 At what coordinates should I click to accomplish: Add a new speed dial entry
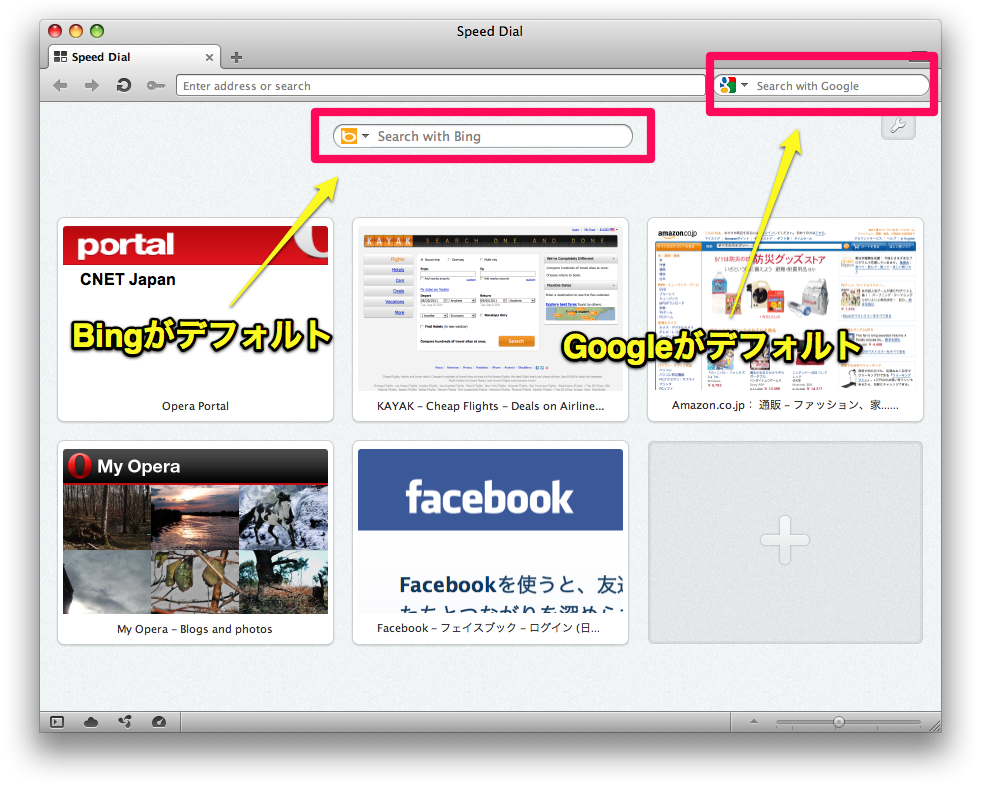click(x=785, y=542)
